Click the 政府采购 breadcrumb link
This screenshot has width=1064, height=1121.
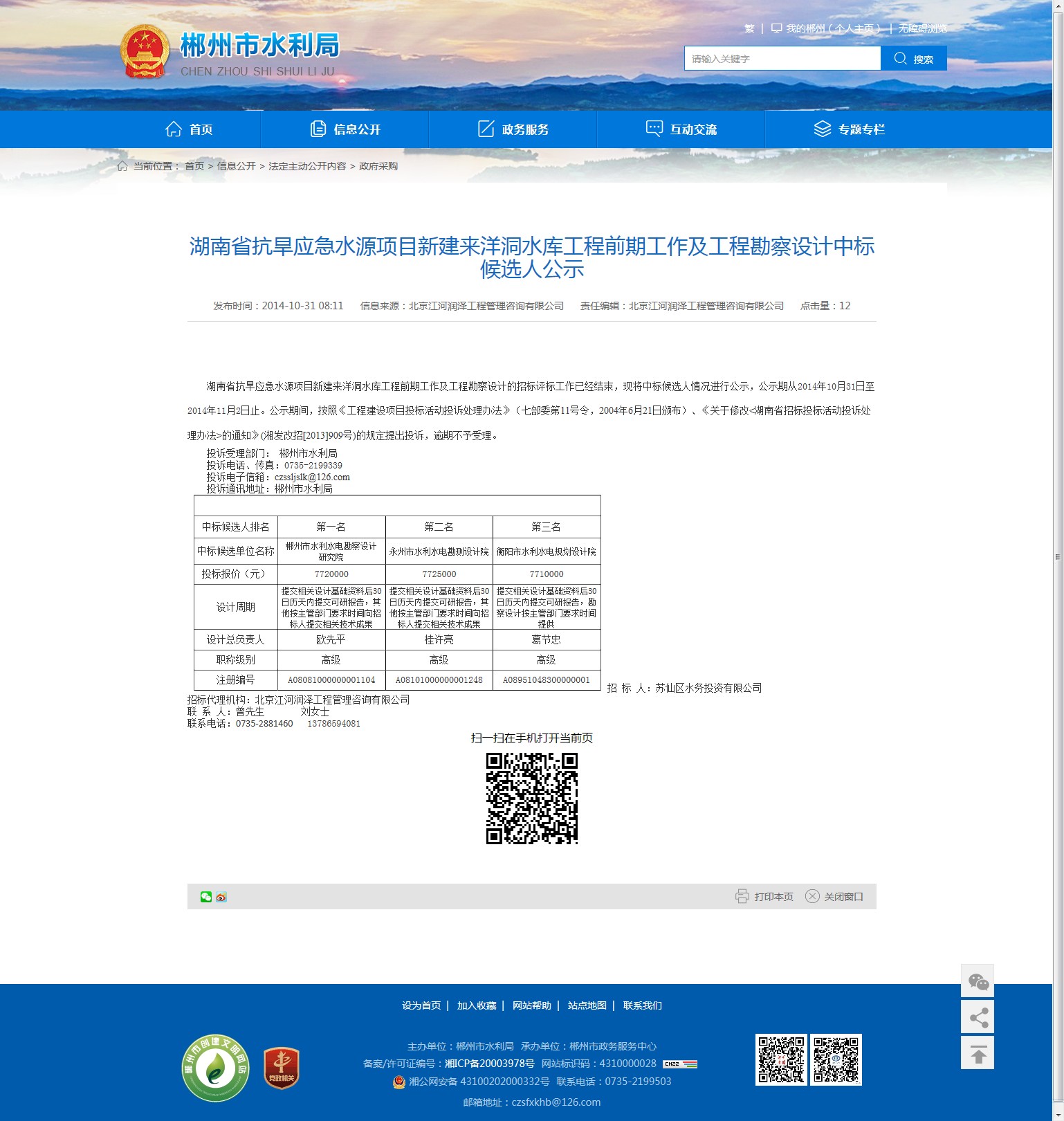378,166
